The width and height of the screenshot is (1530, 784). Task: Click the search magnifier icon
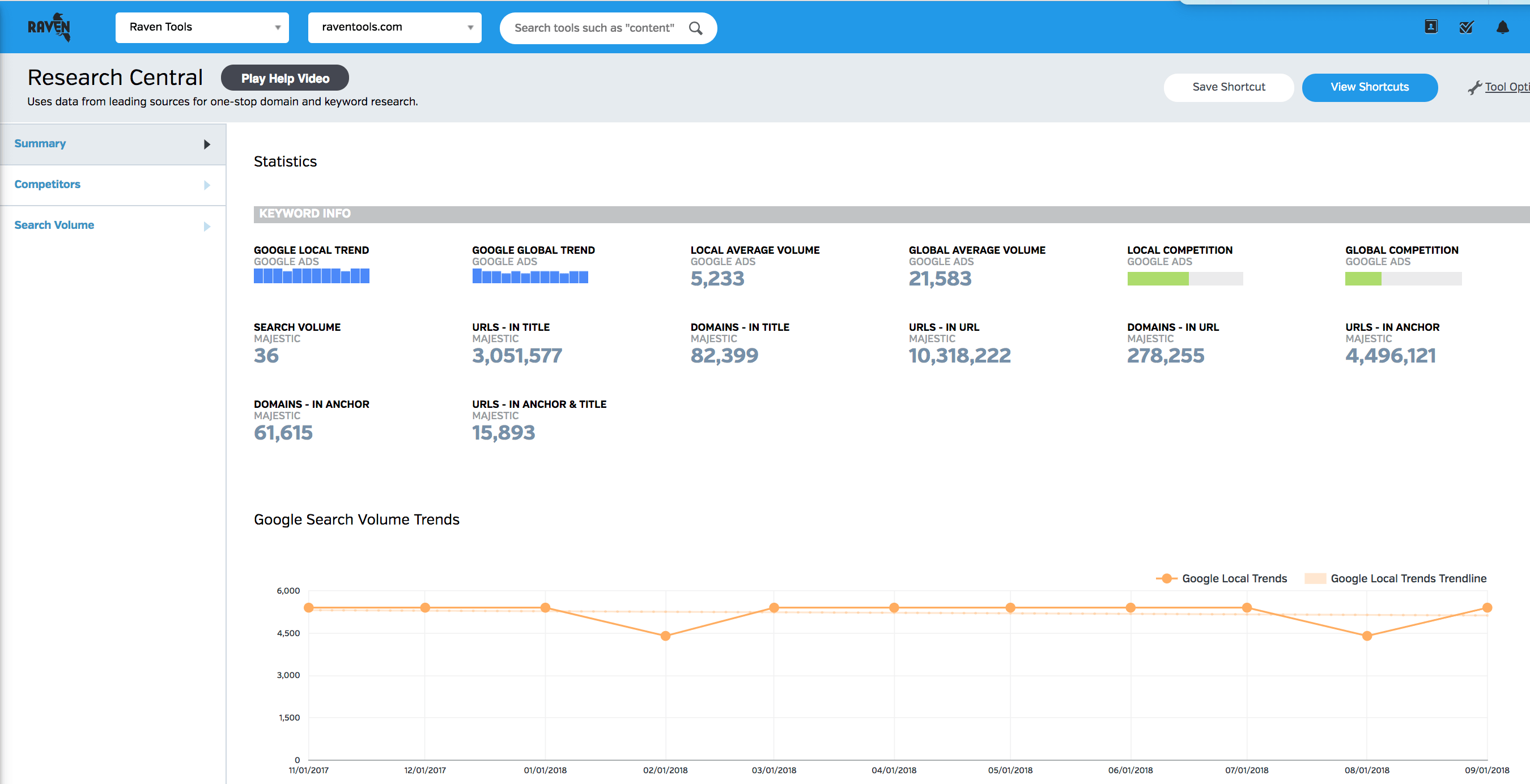(x=695, y=28)
